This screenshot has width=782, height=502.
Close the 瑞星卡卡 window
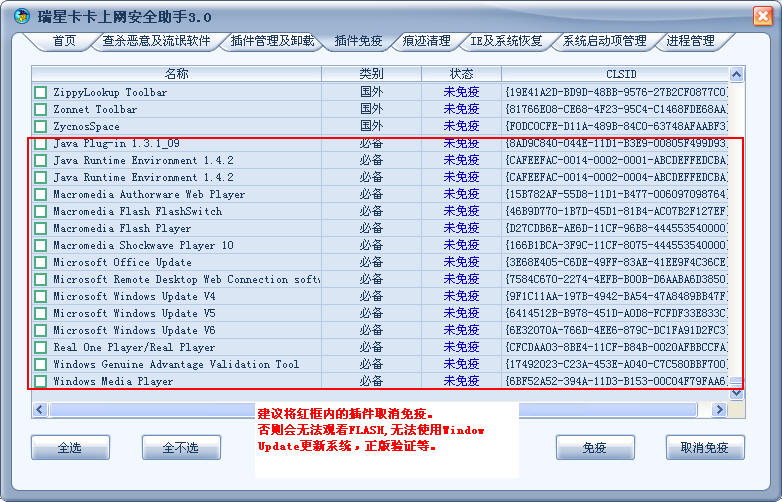[x=763, y=16]
